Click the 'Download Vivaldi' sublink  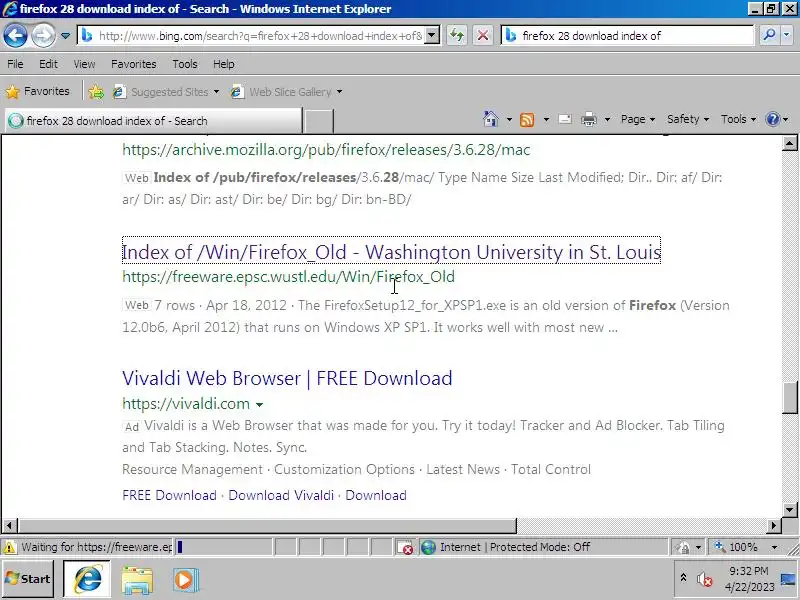(x=281, y=495)
